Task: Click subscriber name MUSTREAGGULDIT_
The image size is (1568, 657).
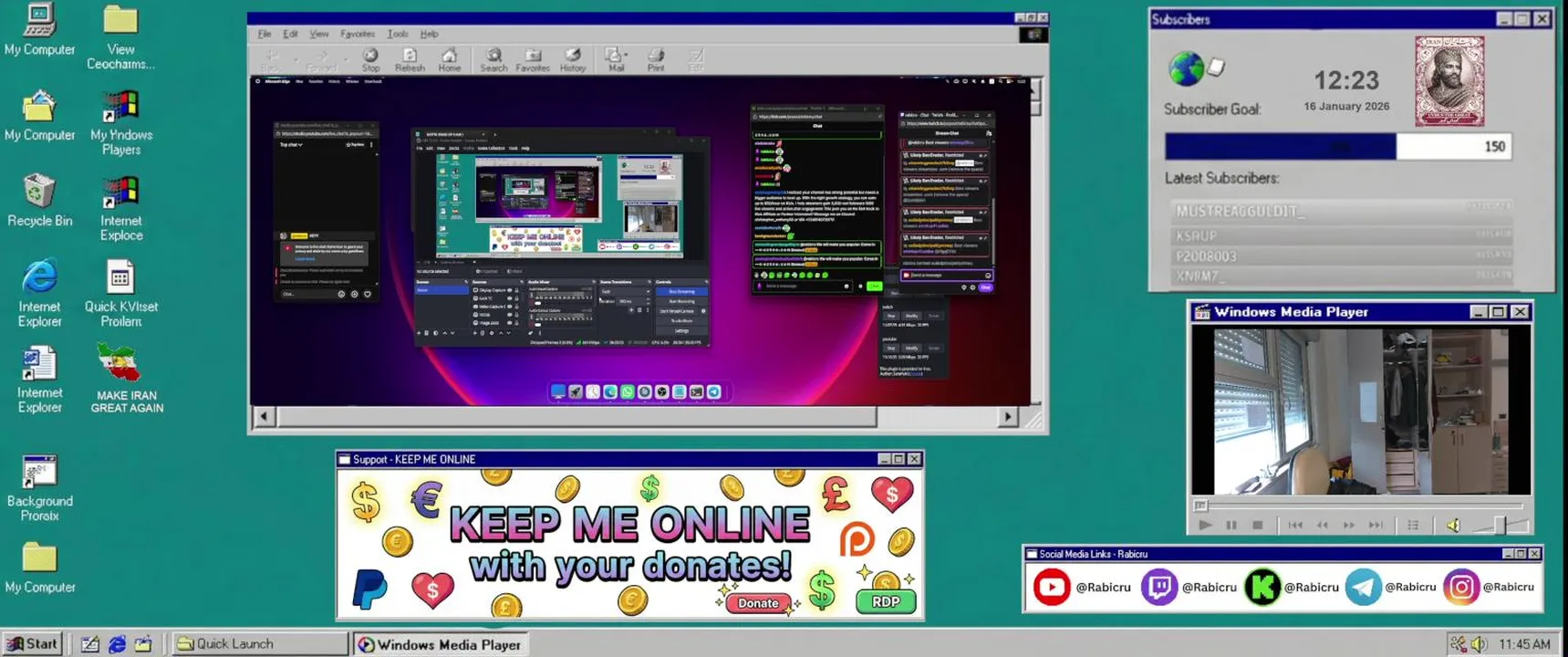Action: (1241, 211)
